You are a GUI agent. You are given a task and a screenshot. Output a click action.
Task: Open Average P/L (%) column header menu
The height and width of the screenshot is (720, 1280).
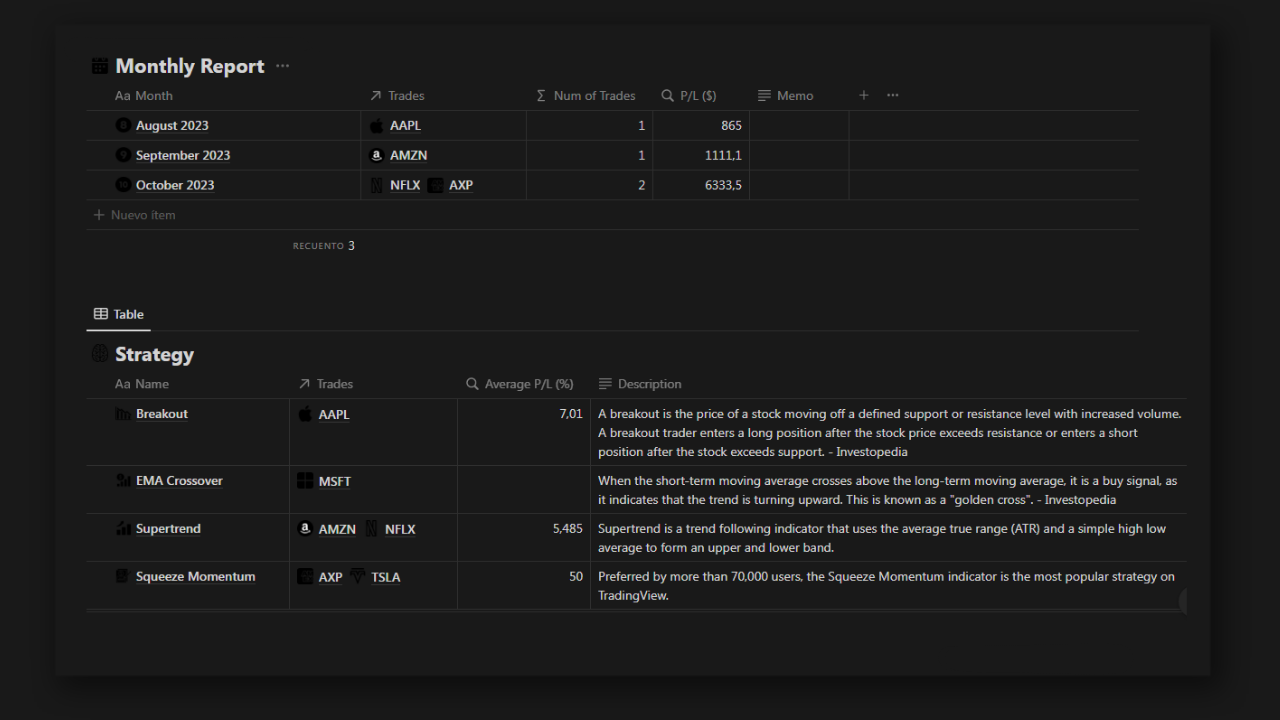[520, 384]
